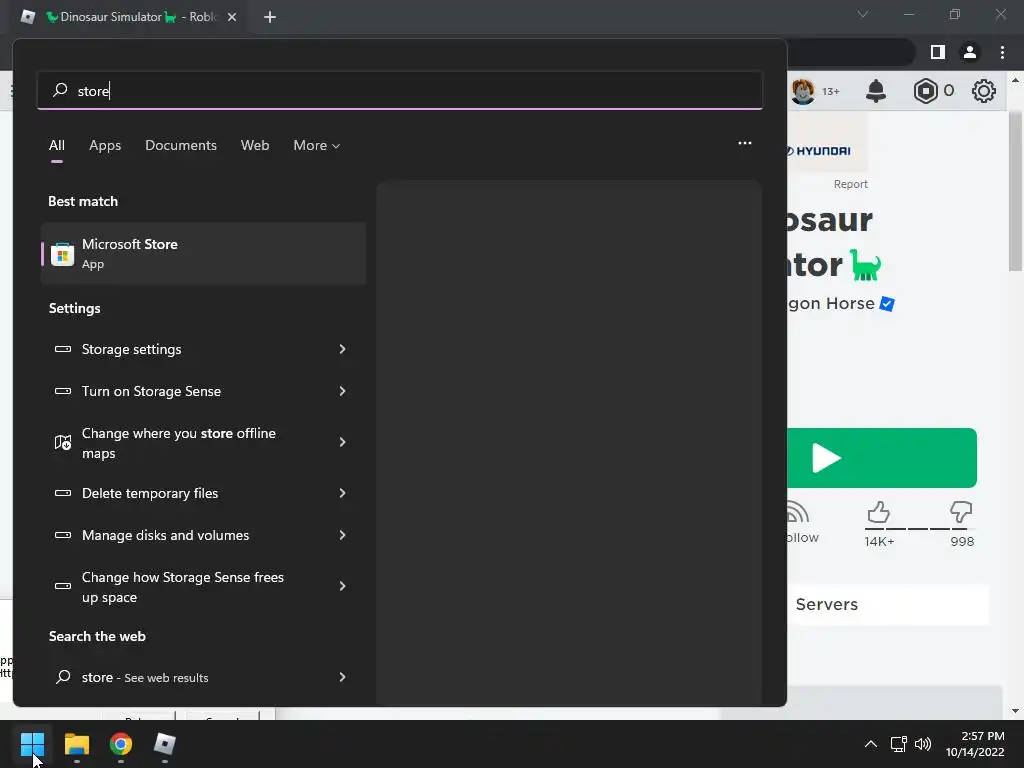Click the Storage Sense frees up space icon
Viewport: 1024px width, 768px height.
tap(63, 586)
